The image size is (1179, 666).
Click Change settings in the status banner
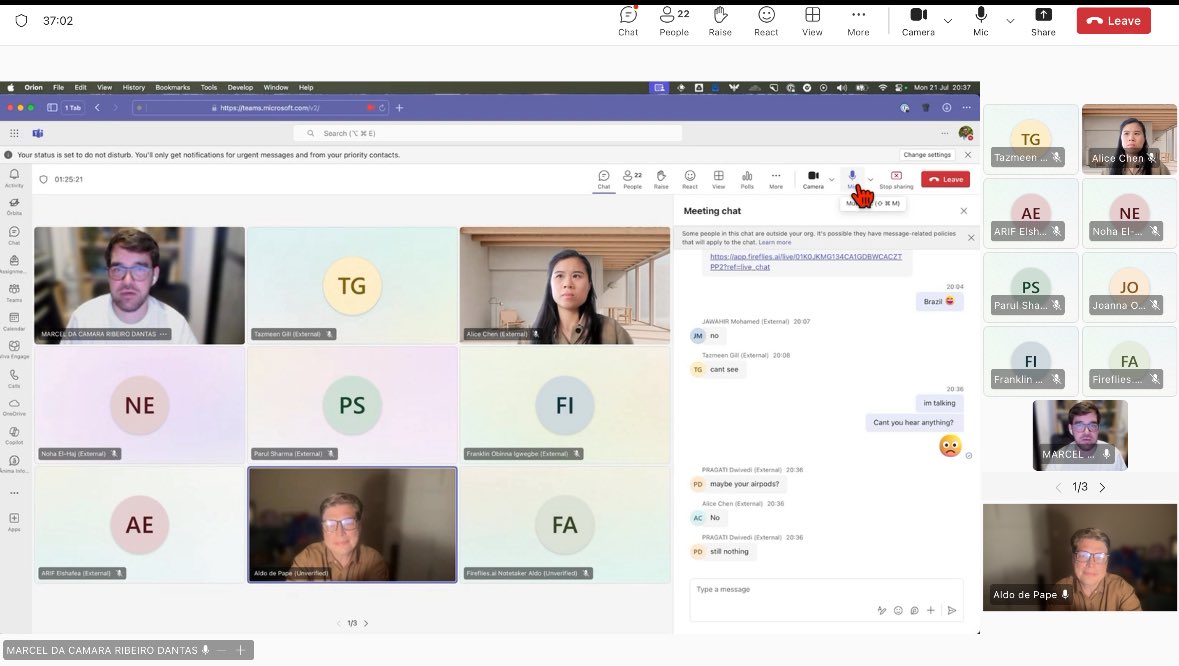coord(927,155)
